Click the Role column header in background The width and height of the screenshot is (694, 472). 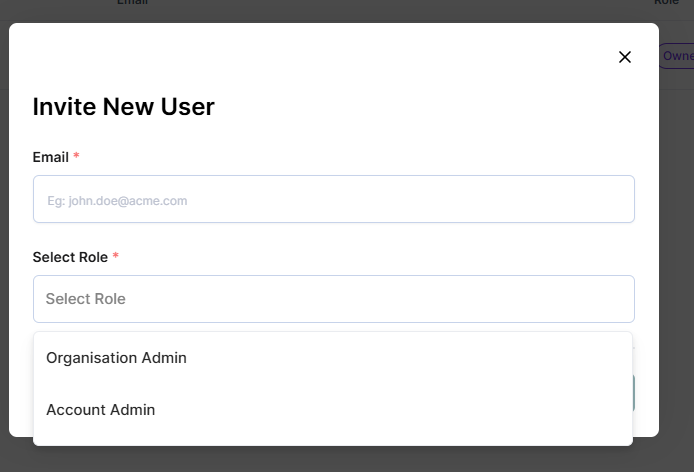point(667,3)
